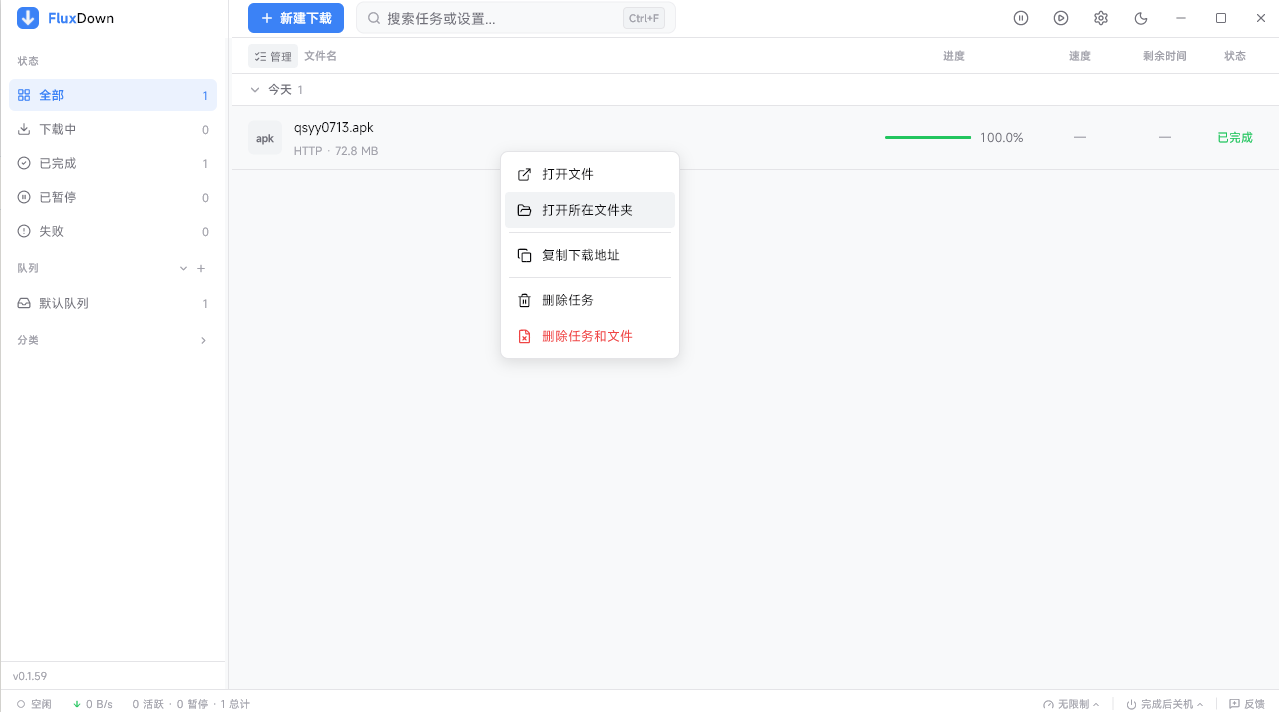
Task: Select the 失败 status filter
Action: [113, 231]
